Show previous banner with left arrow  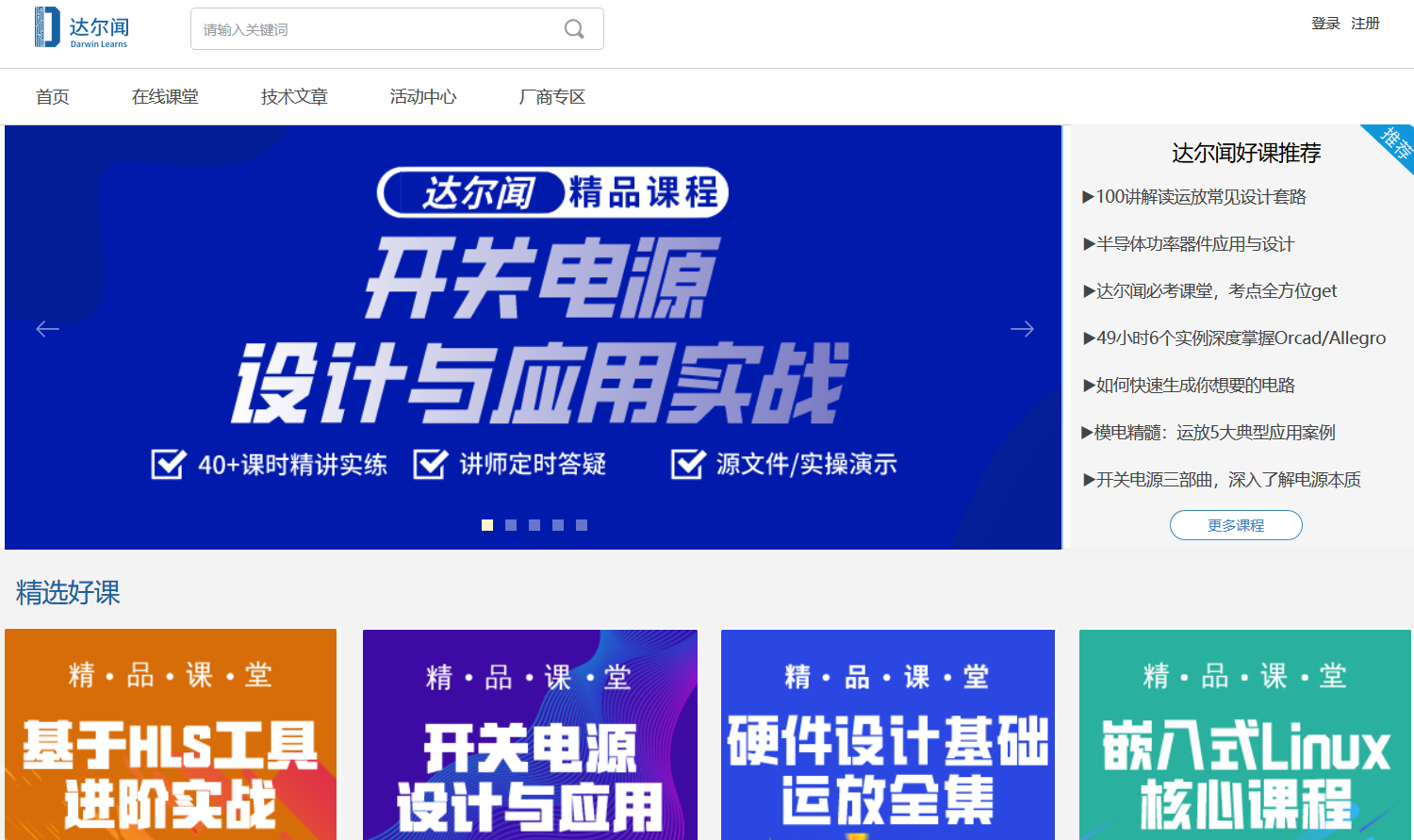(x=47, y=329)
